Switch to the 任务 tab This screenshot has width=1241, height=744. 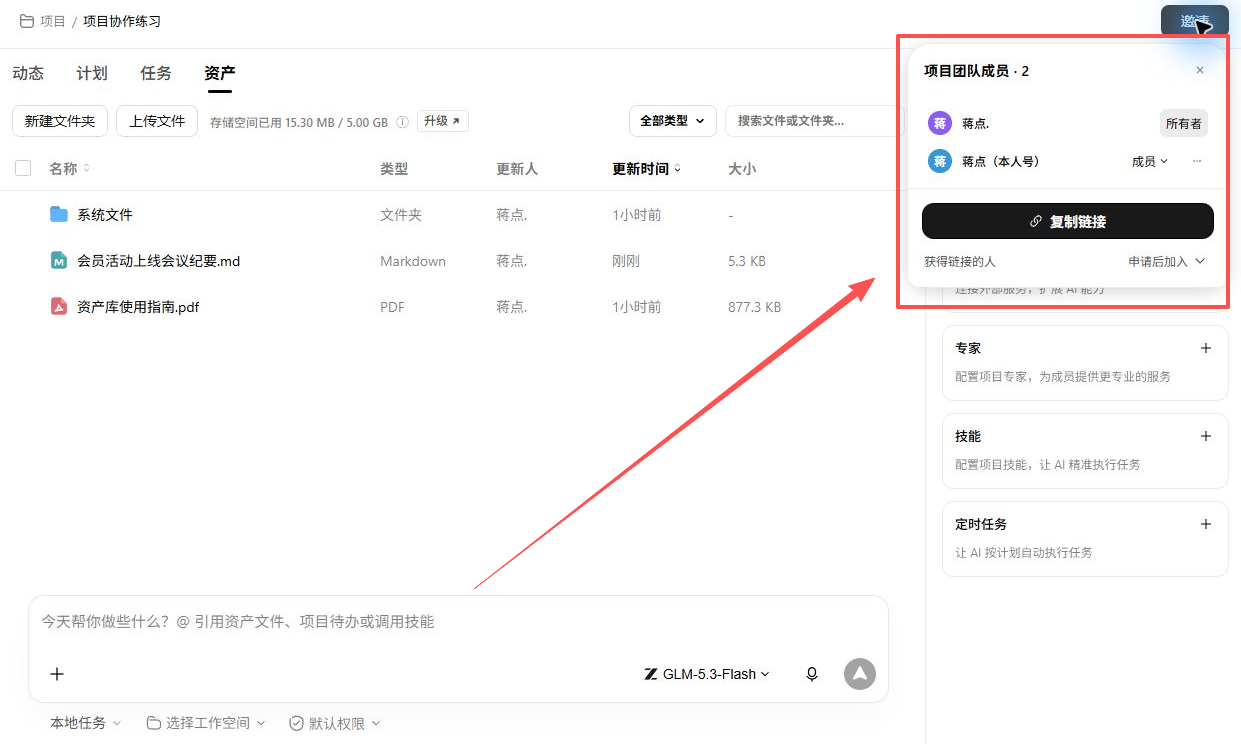pyautogui.click(x=156, y=73)
